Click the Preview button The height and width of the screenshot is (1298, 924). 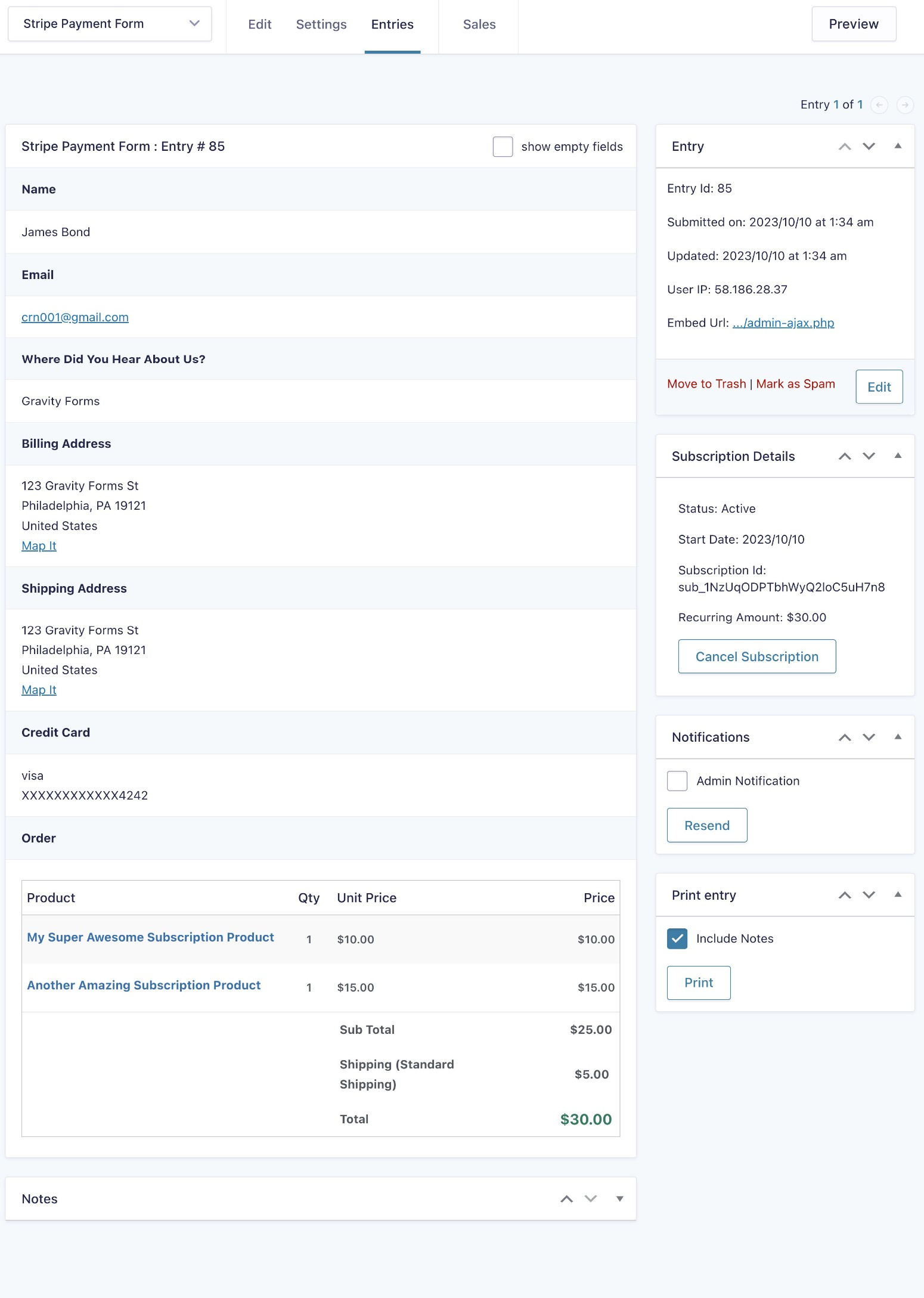(x=854, y=24)
